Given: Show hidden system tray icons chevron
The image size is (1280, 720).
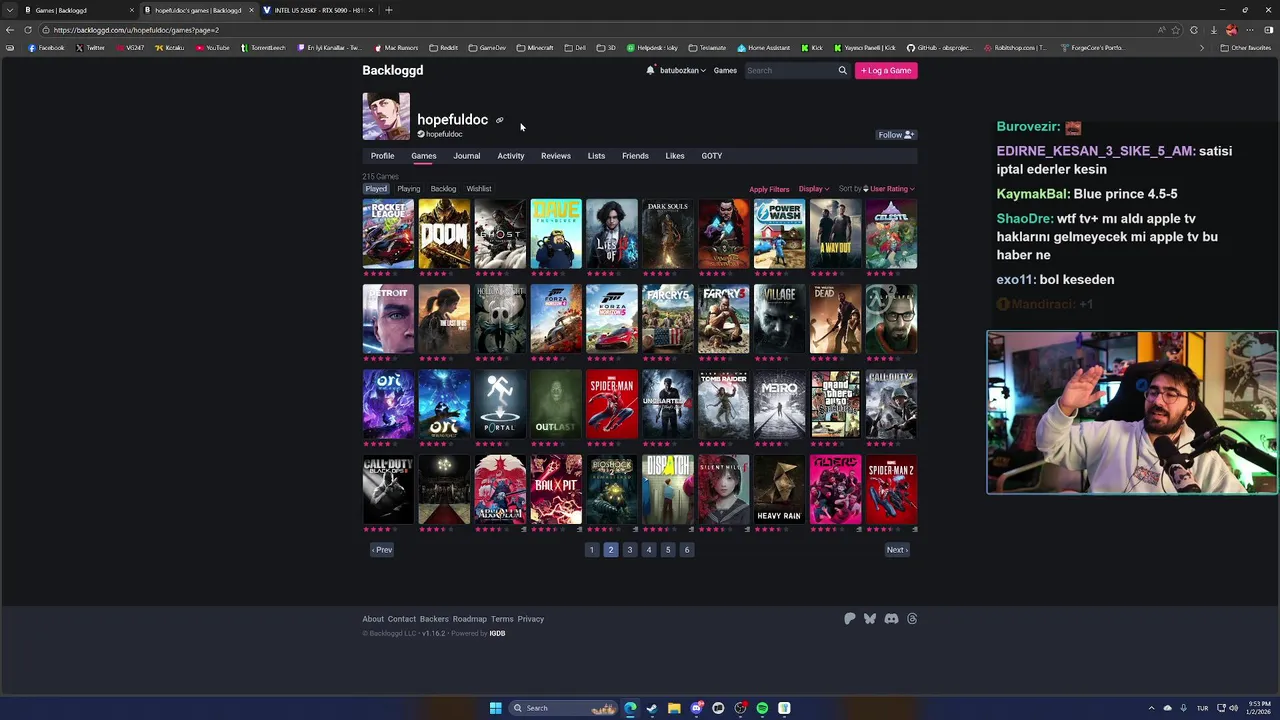Looking at the screenshot, I should tap(1151, 708).
